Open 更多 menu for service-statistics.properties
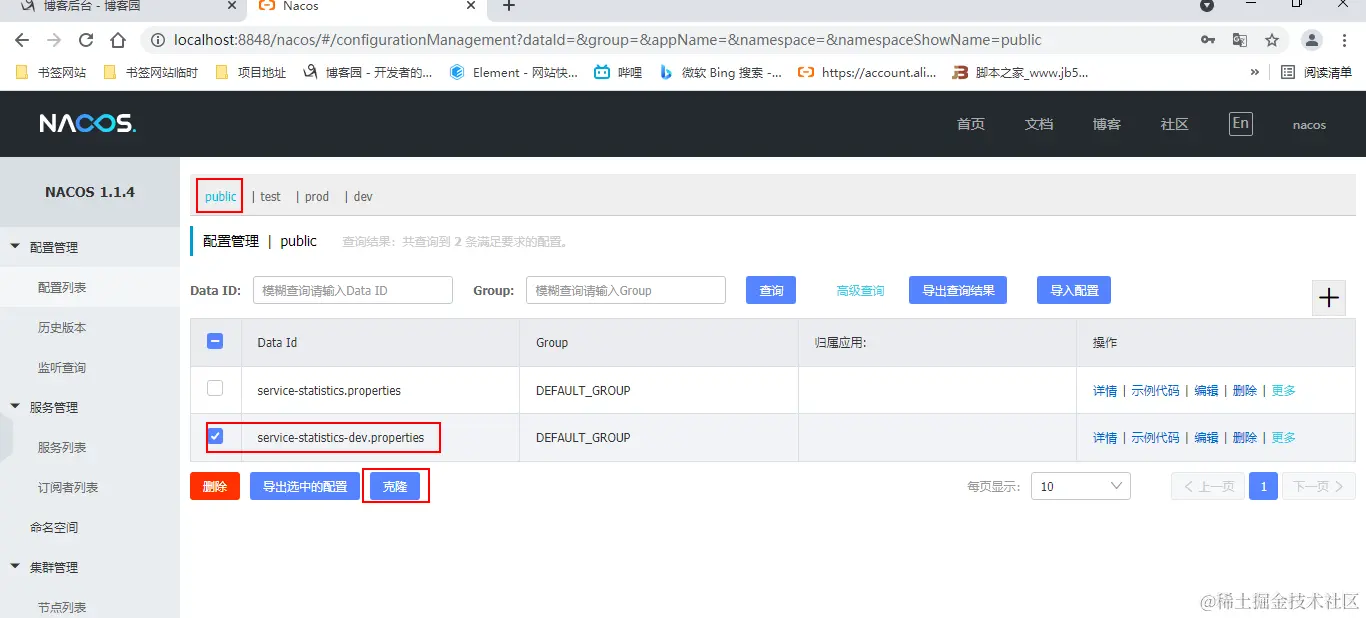1366x618 pixels. 1283,390
